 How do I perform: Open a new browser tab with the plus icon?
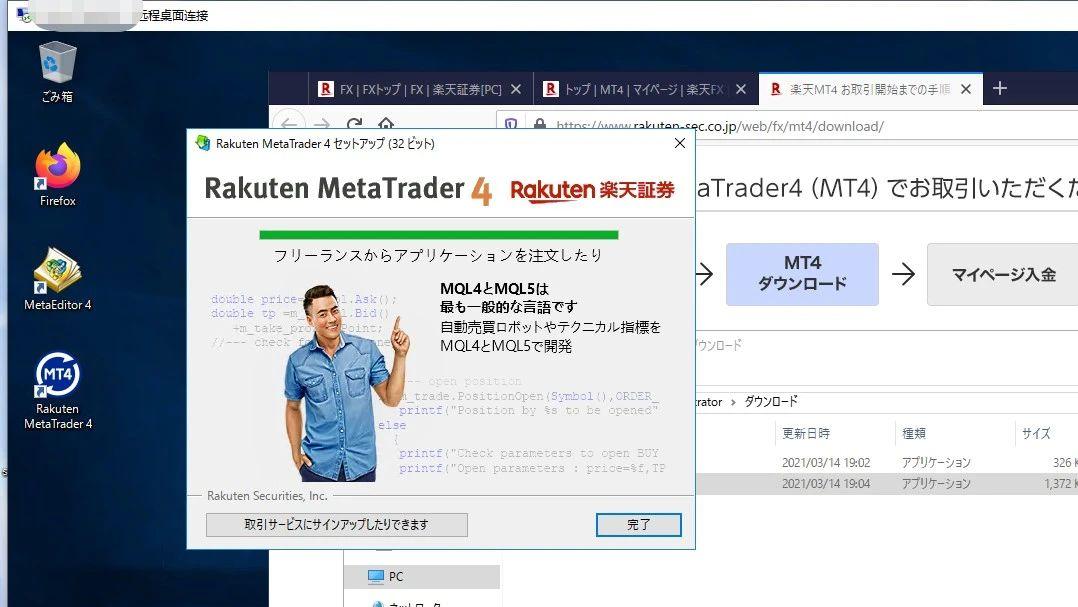coord(999,89)
